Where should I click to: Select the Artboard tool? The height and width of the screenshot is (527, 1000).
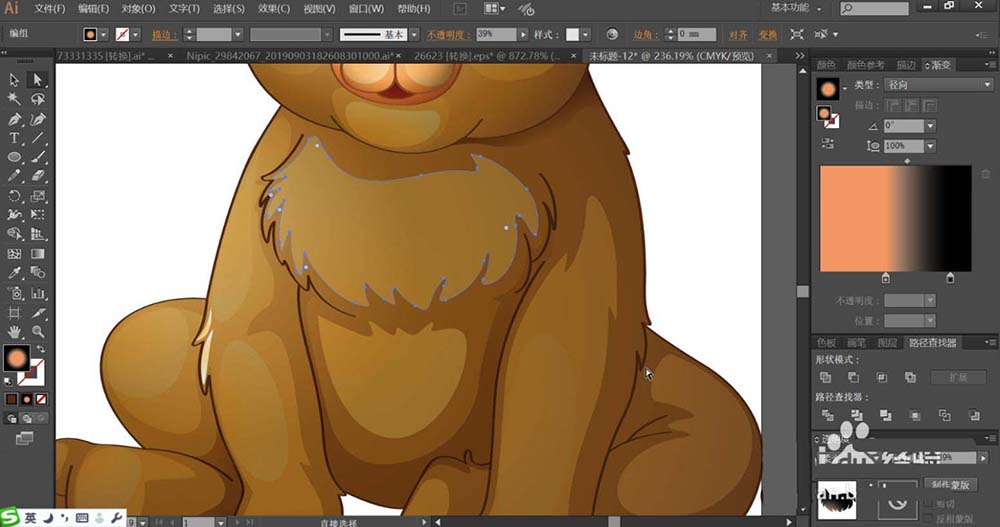(14, 313)
